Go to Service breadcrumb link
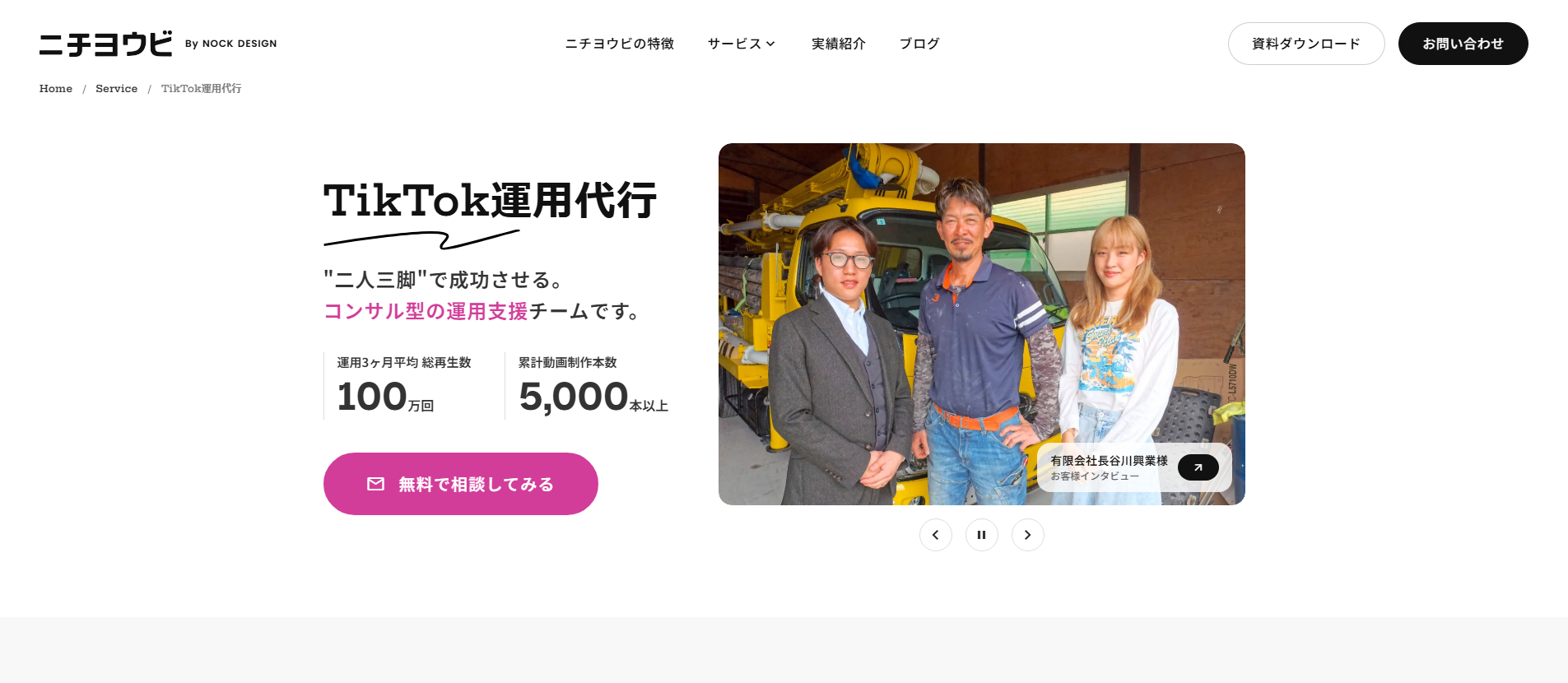Screen dimensions: 1568x683 coord(116,88)
